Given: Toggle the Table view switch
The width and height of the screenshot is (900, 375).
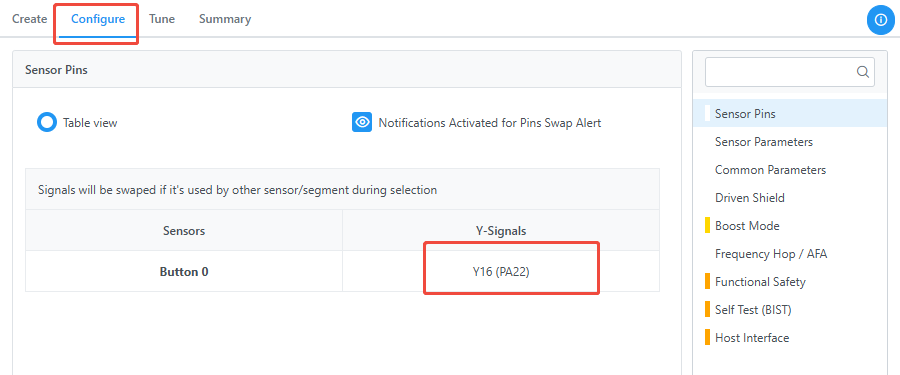Looking at the screenshot, I should [x=47, y=122].
